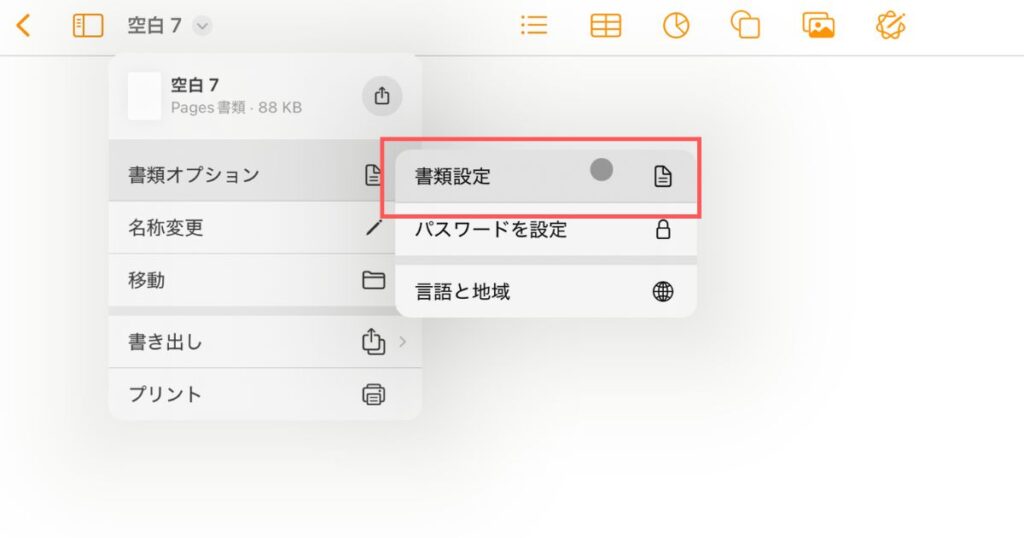Expand the 書き出し export submenu
The height and width of the screenshot is (538, 1024).
coord(265,341)
